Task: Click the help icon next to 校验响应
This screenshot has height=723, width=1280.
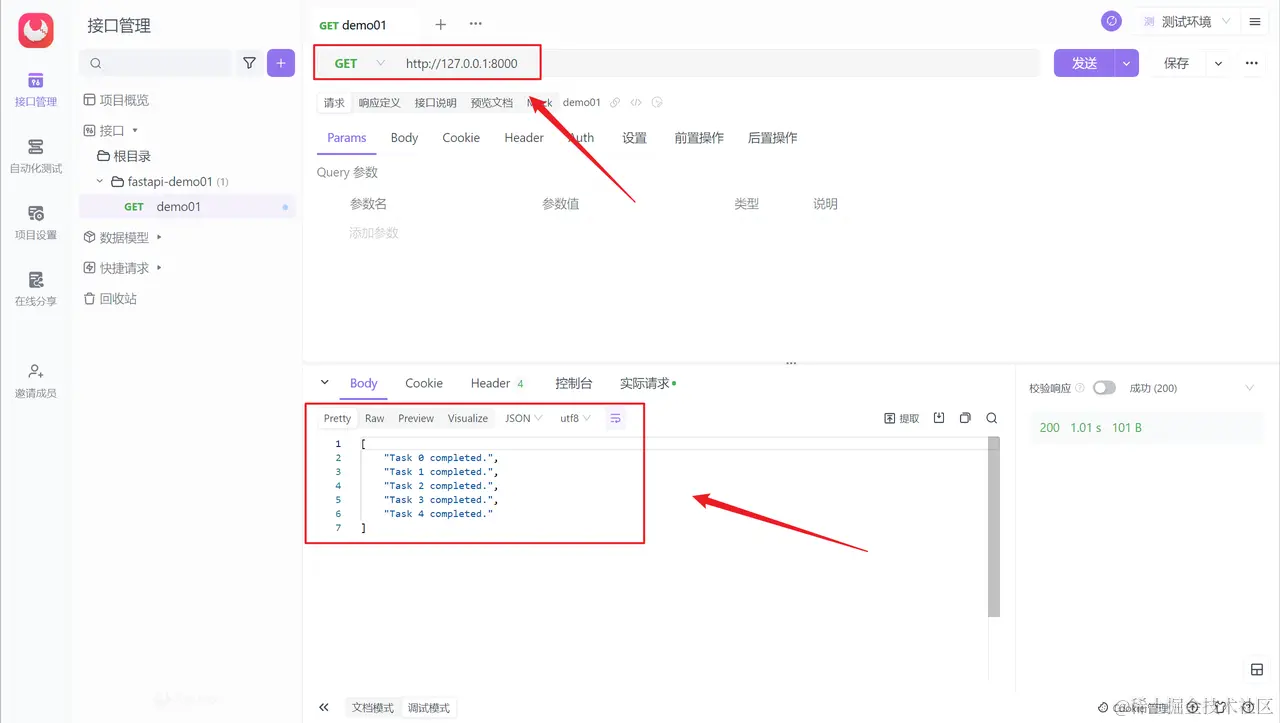Action: (1079, 388)
